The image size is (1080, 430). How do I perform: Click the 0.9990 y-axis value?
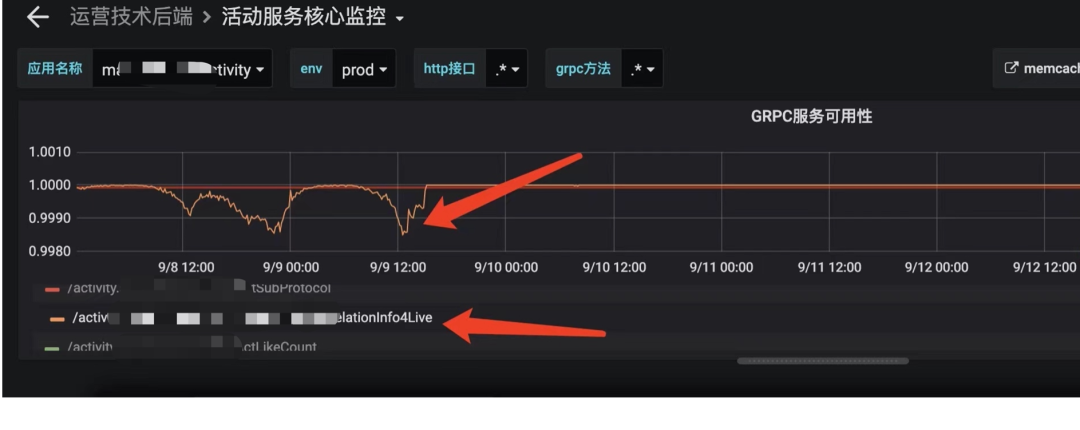coord(49,218)
